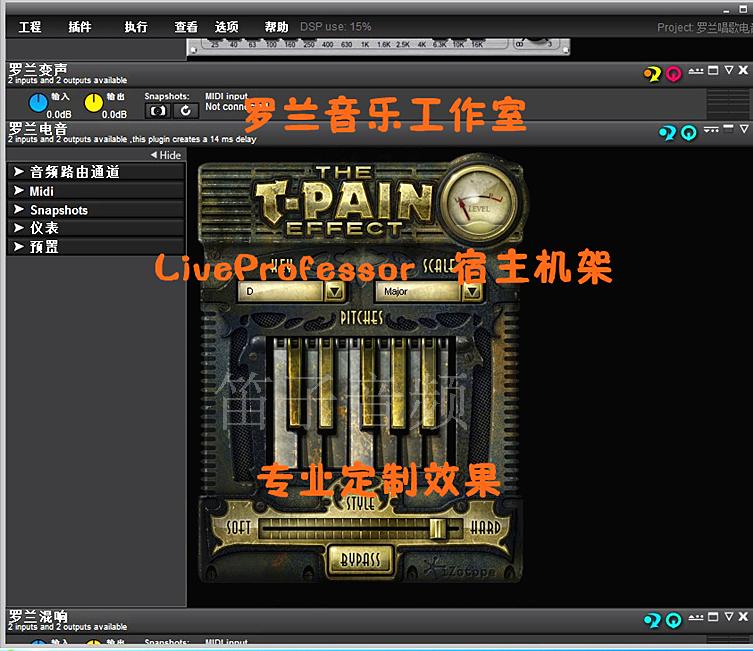Click the iZotope logo
Screen dimensions: 753x651
459,569
